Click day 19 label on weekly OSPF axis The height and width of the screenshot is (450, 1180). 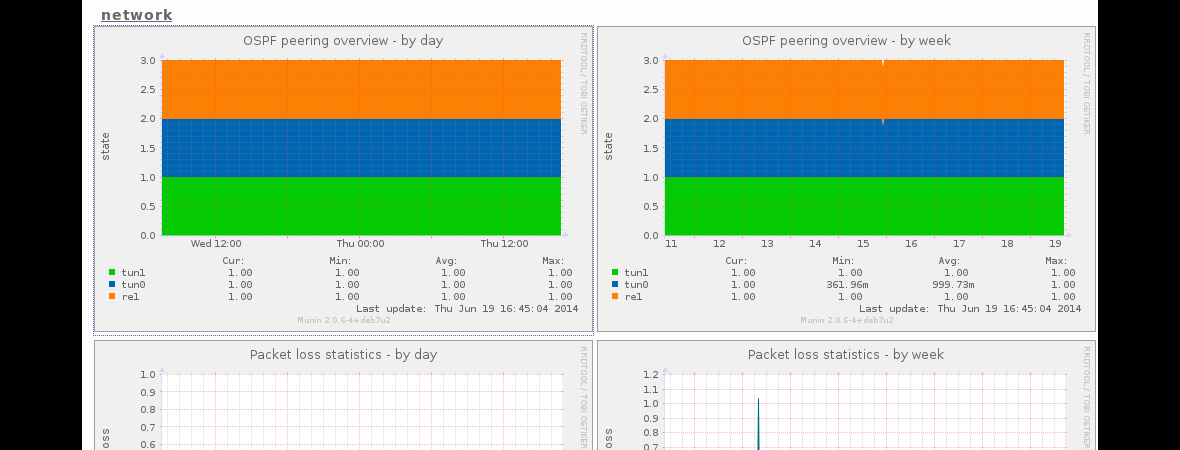pyautogui.click(x=1055, y=244)
